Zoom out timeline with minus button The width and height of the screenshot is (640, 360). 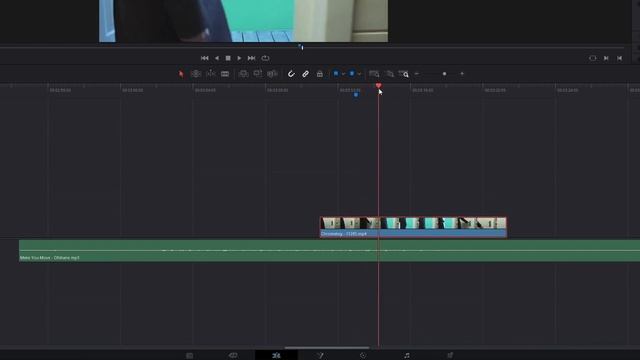(x=417, y=74)
